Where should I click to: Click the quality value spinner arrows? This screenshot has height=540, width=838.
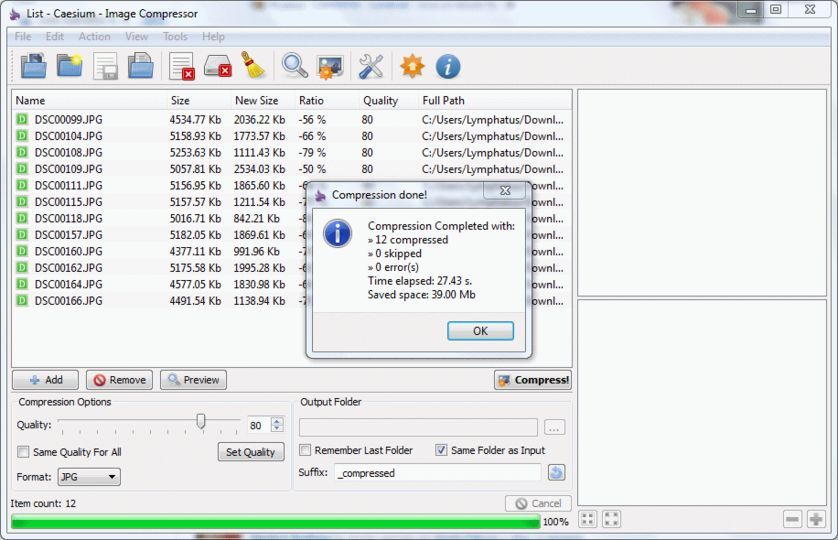click(x=277, y=425)
